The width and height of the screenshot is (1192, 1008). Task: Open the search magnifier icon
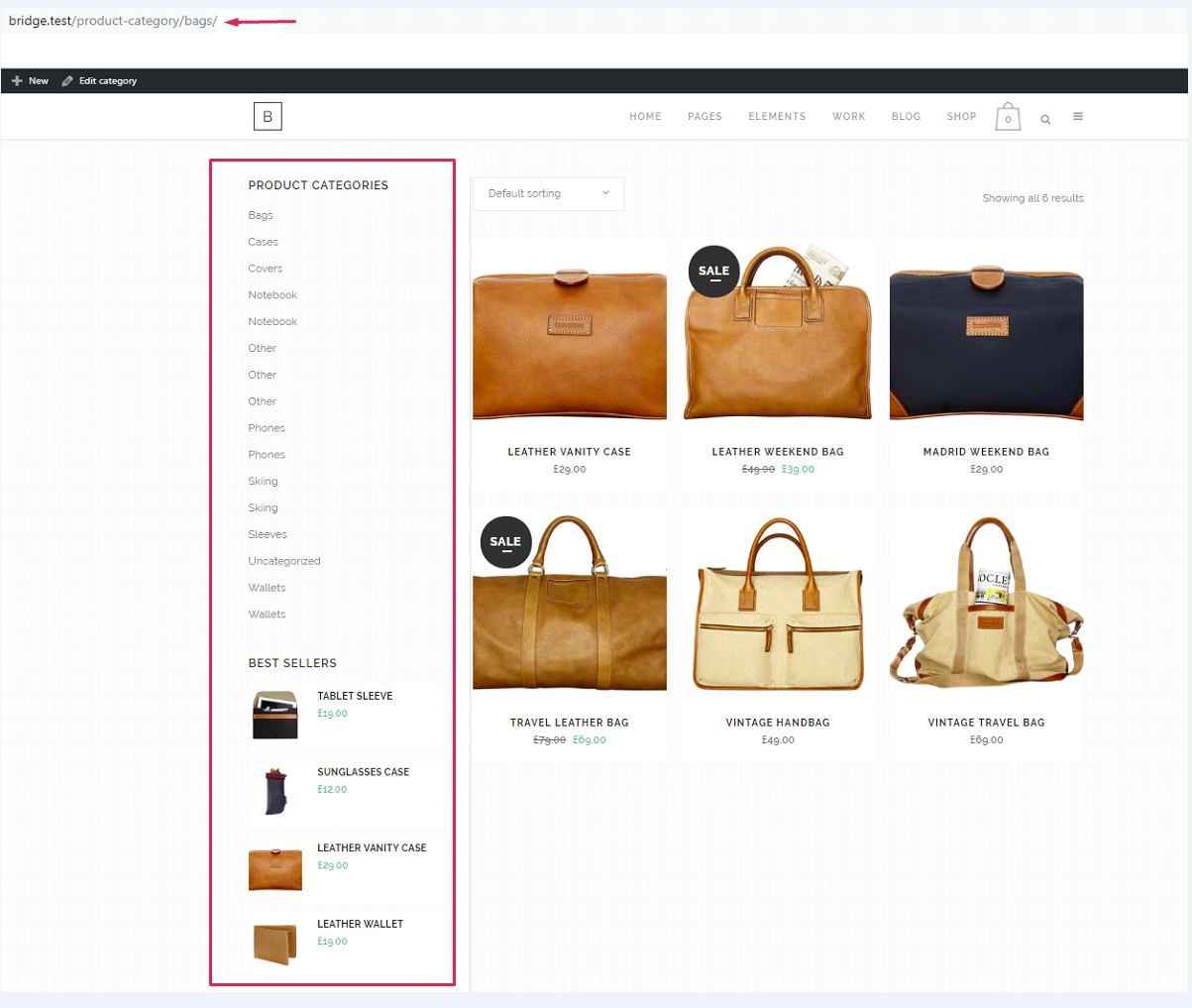pos(1045,119)
